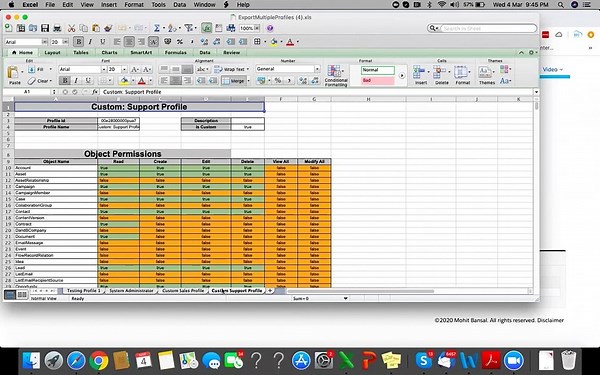Image resolution: width=600 pixels, height=375 pixels.
Task: Open the Insert menu in menu bar
Action: pos(109,5)
